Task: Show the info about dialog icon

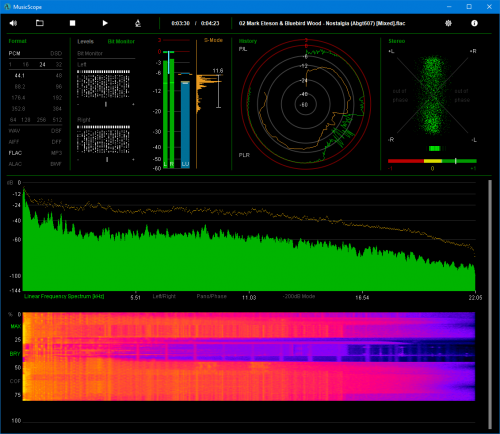Action: [474, 23]
